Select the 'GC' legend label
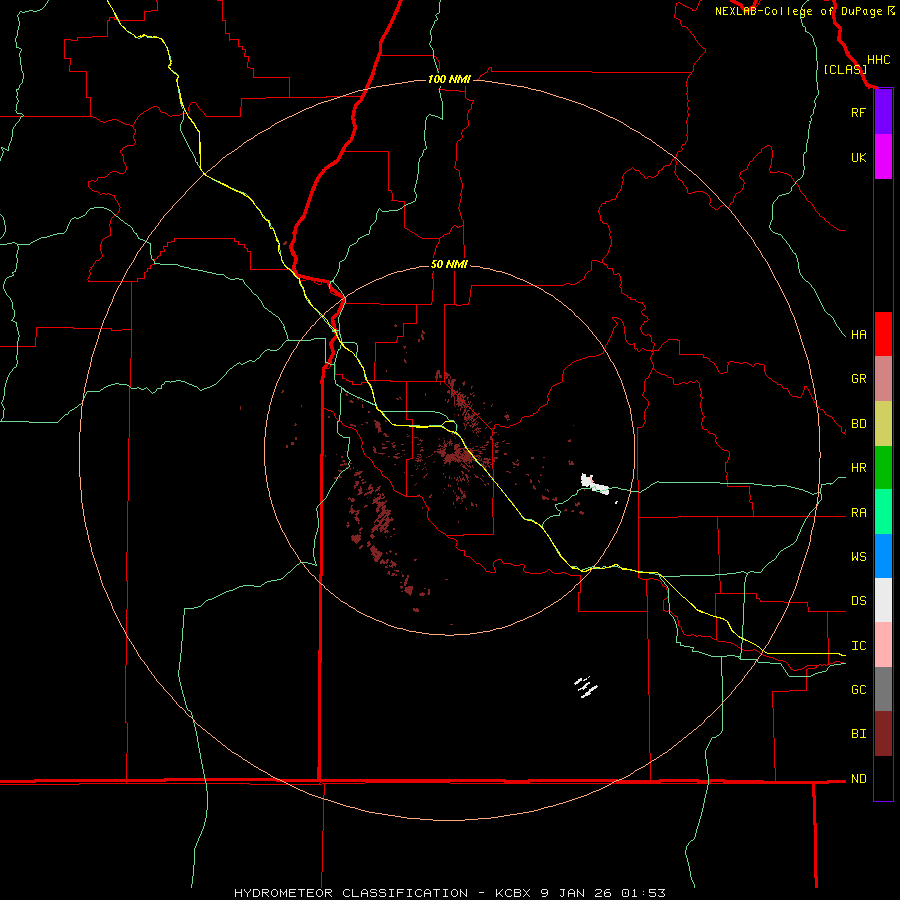 tap(858, 690)
